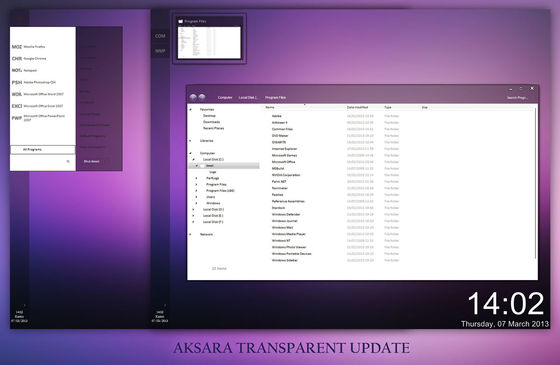Click the Explorer vertical scrollbar
The width and height of the screenshot is (560, 365).
[x=535, y=182]
